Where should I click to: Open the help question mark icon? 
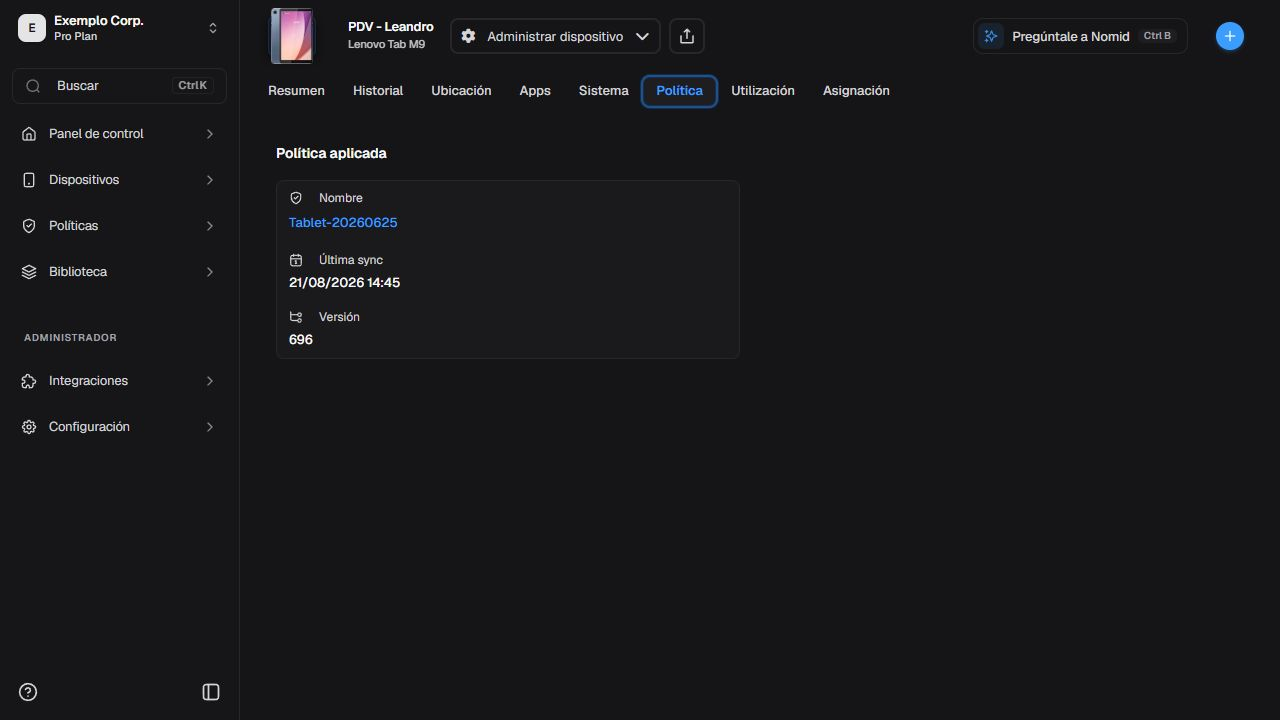[x=28, y=692]
